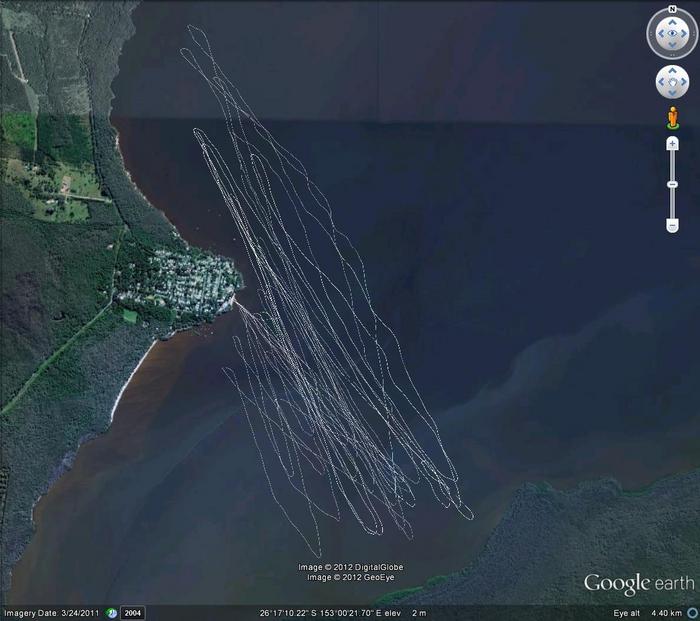Pan map up with Move joystick arrow
The height and width of the screenshot is (621, 700).
[x=672, y=71]
